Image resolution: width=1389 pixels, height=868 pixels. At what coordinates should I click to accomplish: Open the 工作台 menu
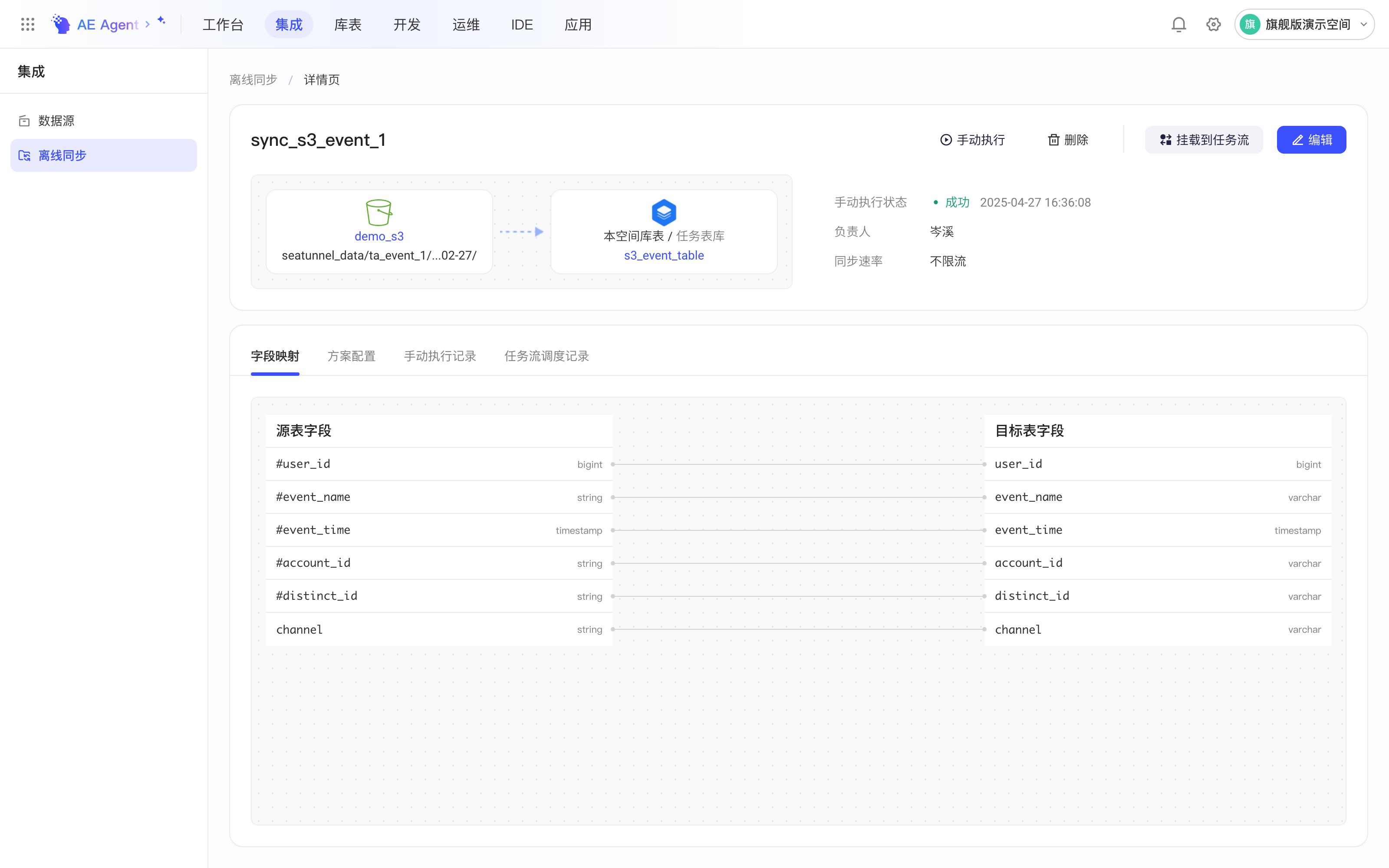[x=223, y=25]
